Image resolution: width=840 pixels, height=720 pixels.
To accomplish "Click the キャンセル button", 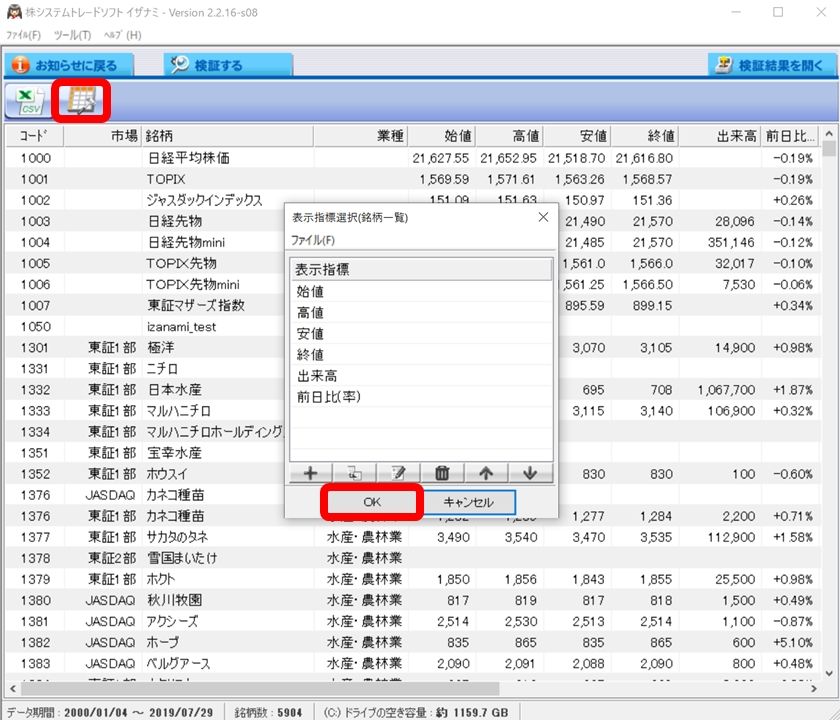I will tap(468, 502).
